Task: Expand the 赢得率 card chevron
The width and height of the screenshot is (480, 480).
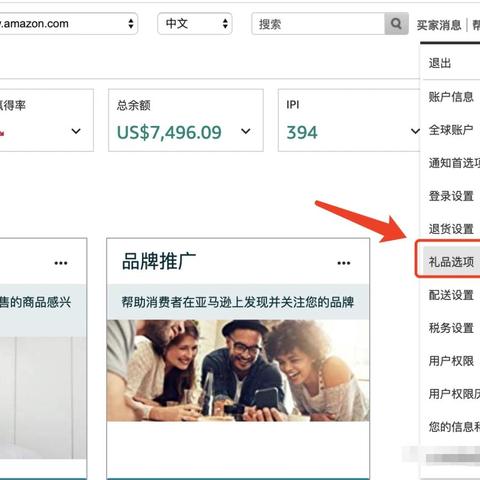Action: point(76,131)
